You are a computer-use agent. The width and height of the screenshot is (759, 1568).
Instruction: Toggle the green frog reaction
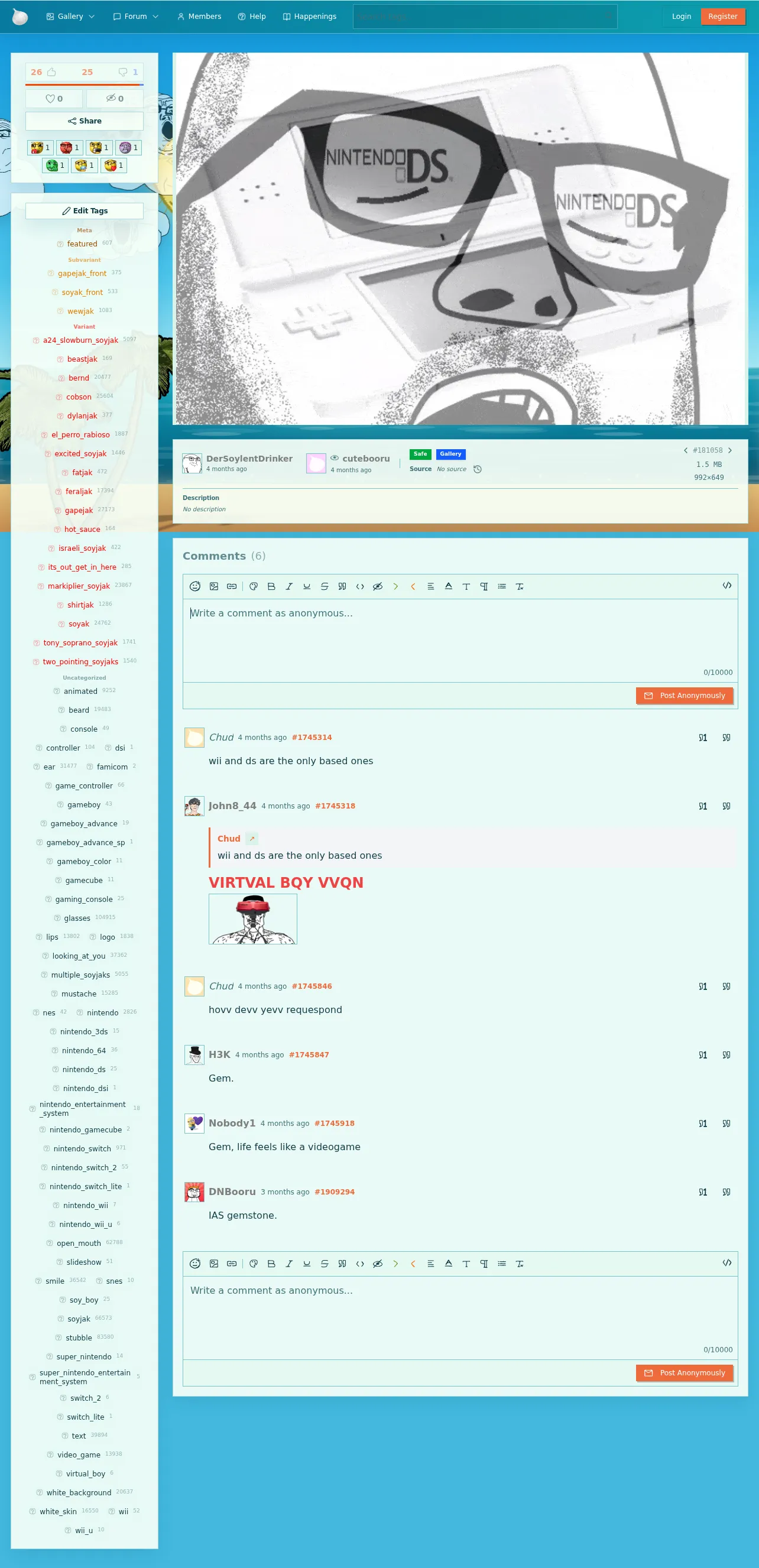pyautogui.click(x=55, y=165)
